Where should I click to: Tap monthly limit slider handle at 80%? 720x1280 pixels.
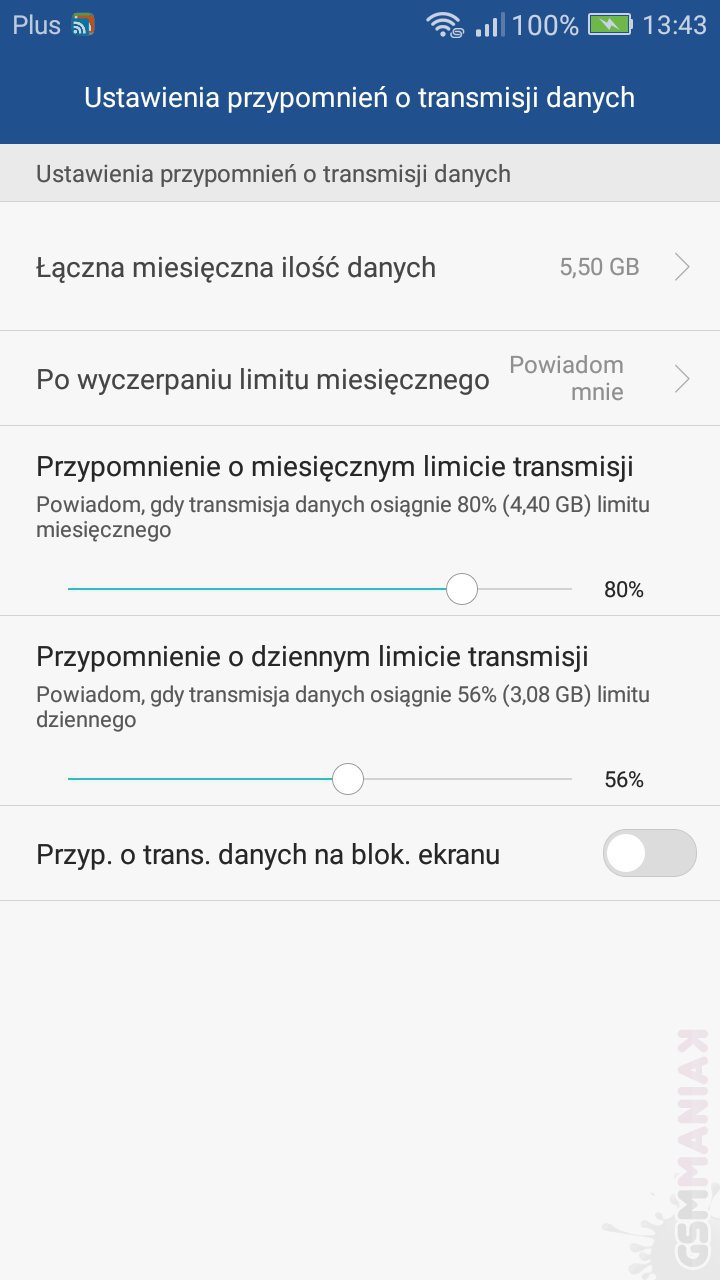pos(461,589)
